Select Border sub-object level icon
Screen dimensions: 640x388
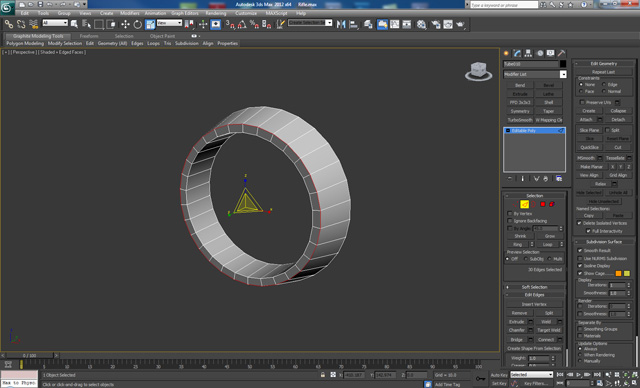(533, 204)
